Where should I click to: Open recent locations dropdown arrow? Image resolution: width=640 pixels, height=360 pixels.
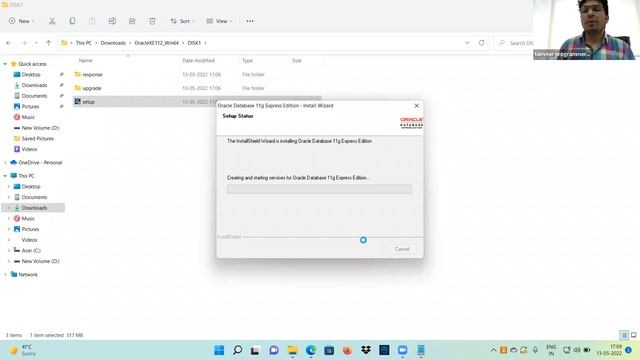36,43
